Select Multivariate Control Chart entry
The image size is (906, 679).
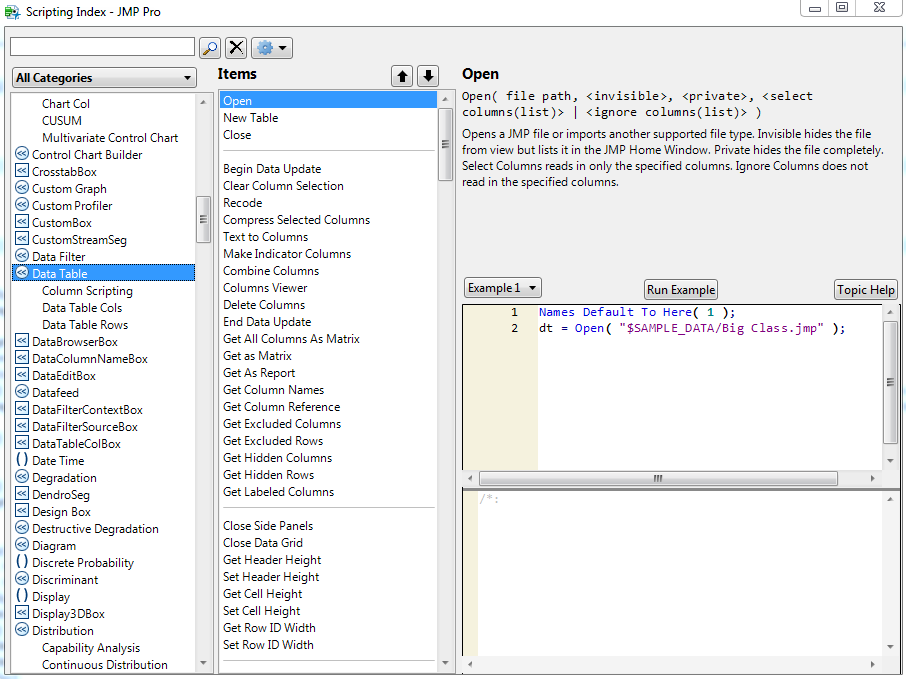click(110, 138)
